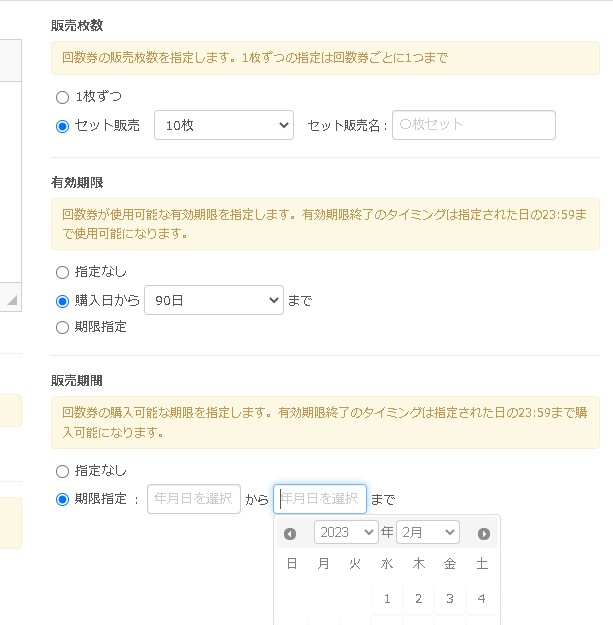Select 購入日から radio option
613x625 pixels.
point(63,300)
